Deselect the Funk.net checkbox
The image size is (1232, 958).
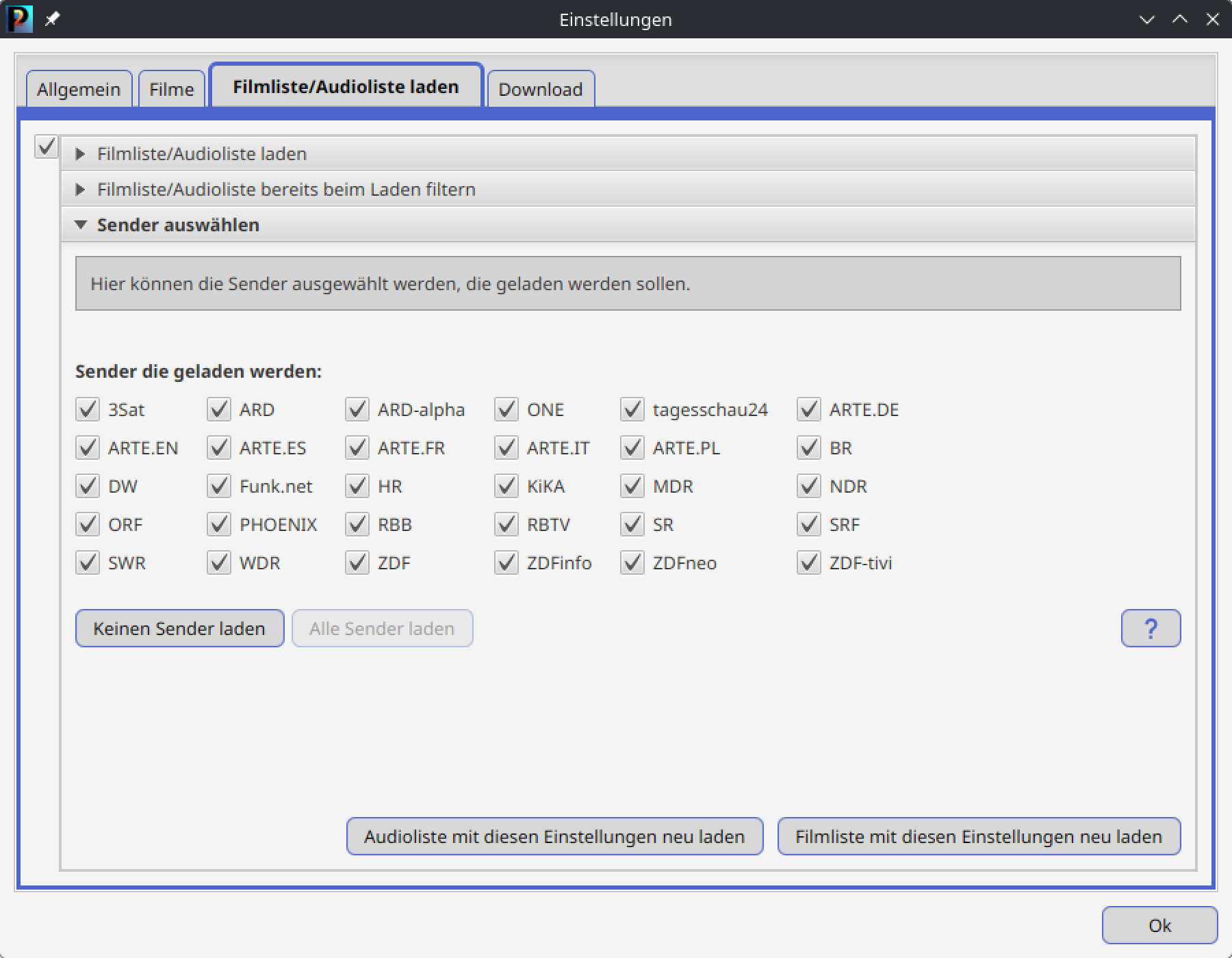click(219, 487)
